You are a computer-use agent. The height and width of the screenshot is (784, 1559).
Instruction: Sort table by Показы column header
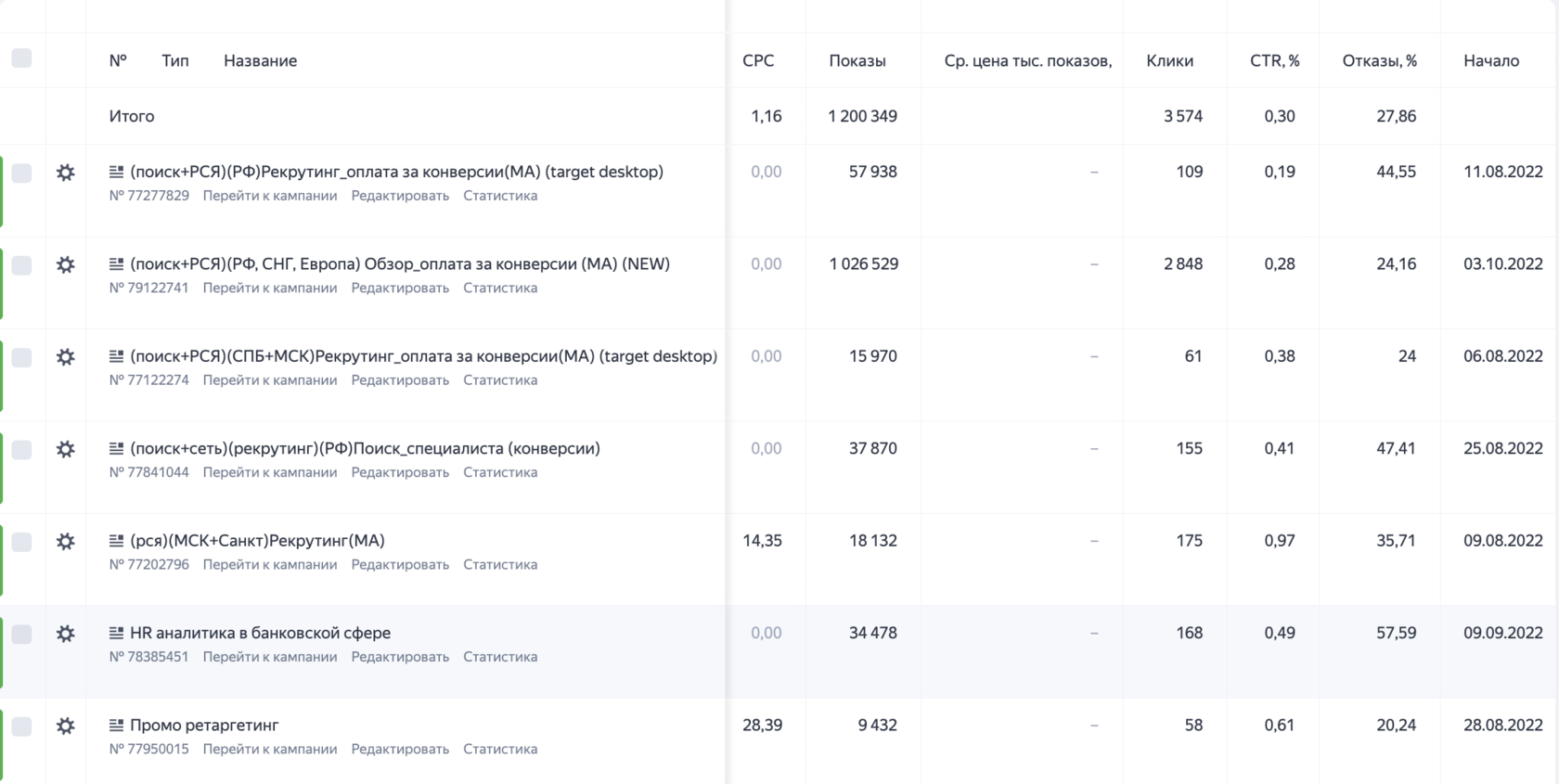pos(857,61)
